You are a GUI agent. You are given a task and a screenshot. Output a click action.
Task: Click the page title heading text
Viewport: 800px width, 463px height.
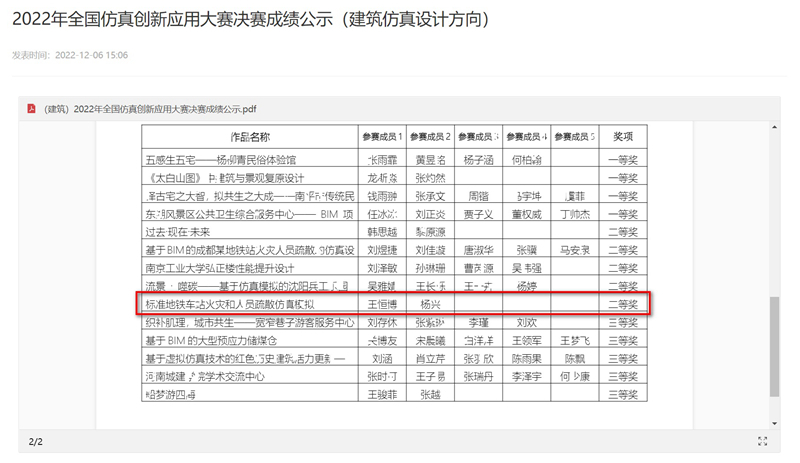[x=251, y=19]
